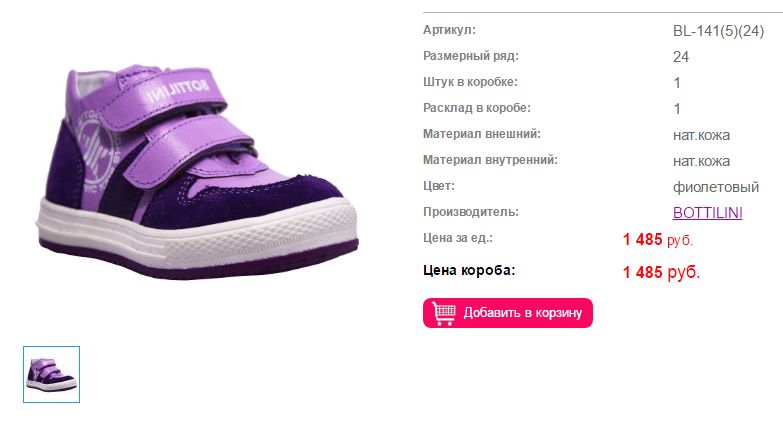Open the large purple sneaker product photo

click(x=197, y=171)
